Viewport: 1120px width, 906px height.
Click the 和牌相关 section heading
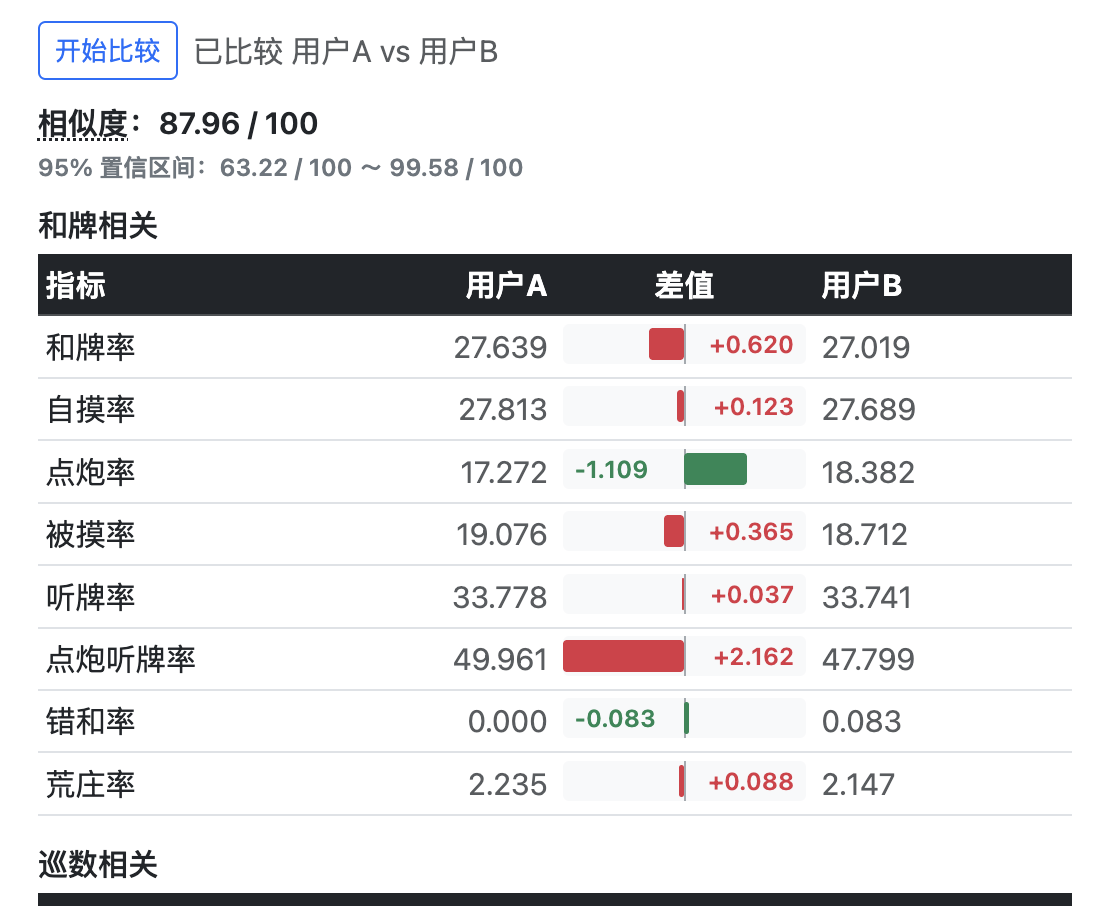98,226
